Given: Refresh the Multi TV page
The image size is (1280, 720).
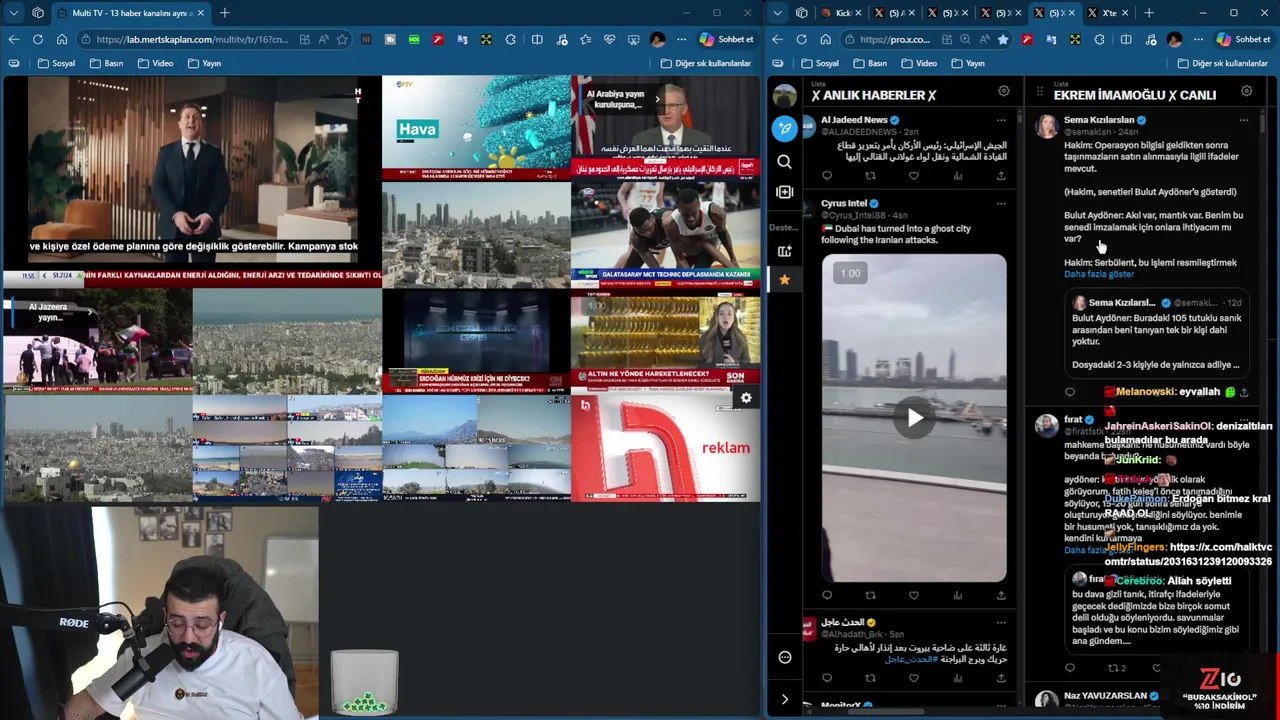Looking at the screenshot, I should coord(37,39).
